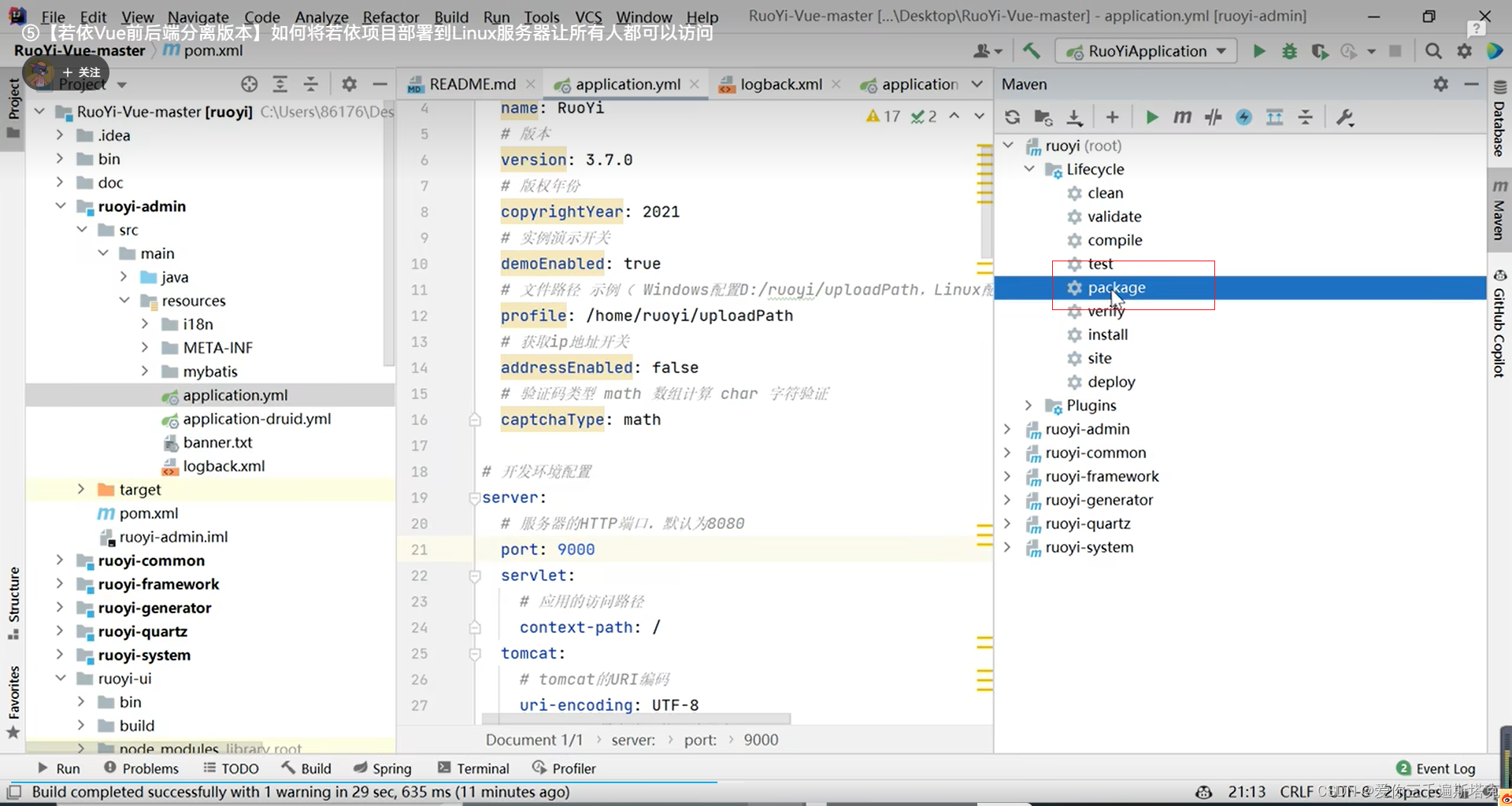Close the application.yml tab
Screen dimensions: 1512x806
click(695, 84)
